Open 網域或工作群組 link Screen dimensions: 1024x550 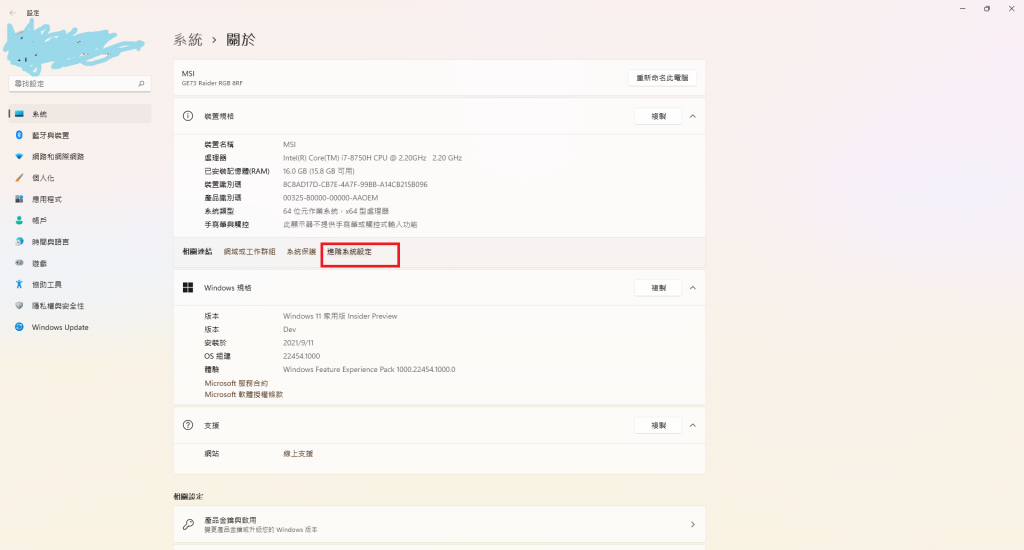pyautogui.click(x=249, y=251)
